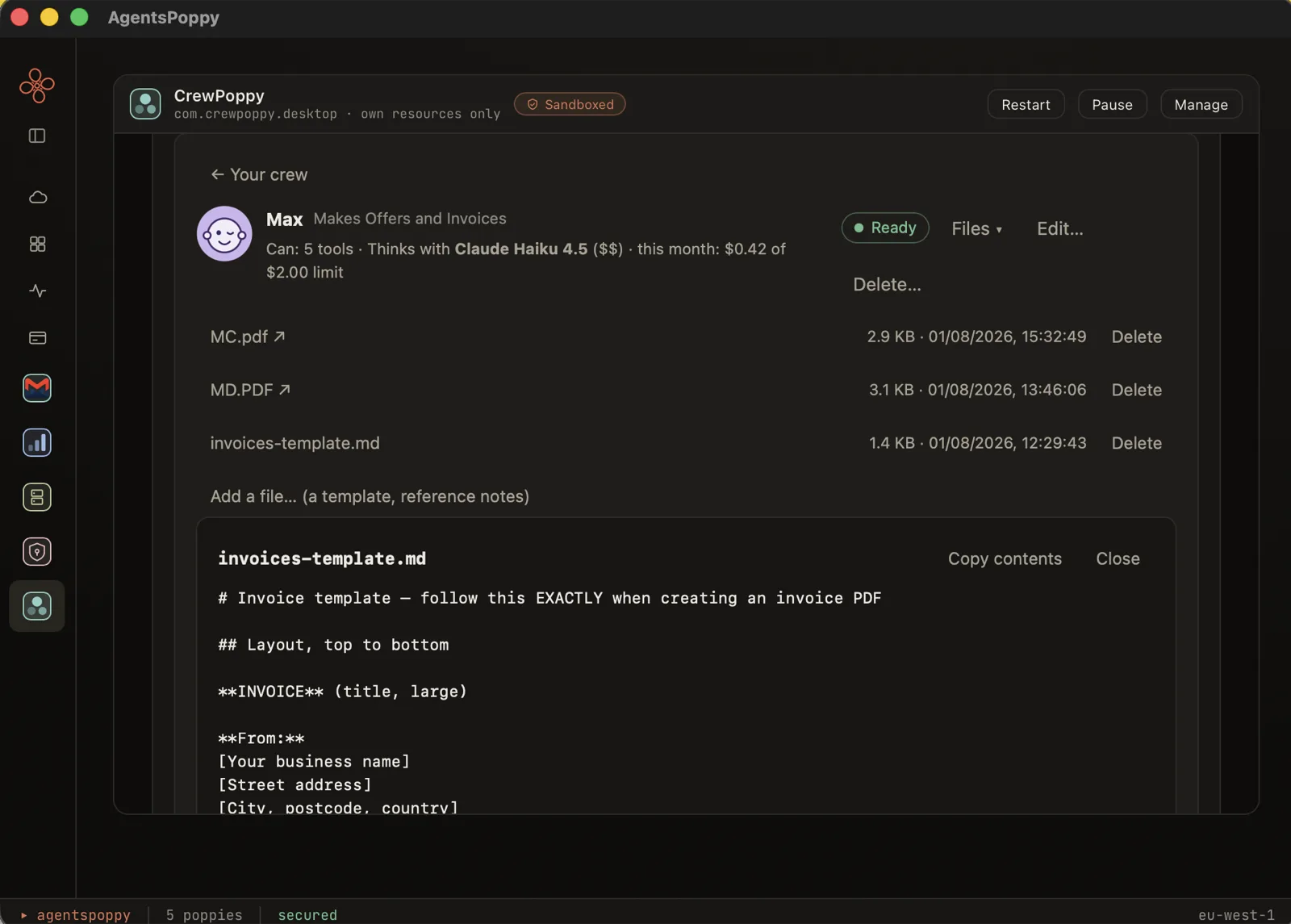Click the MC.pdf size and date text
1291x924 pixels.
tap(976, 337)
